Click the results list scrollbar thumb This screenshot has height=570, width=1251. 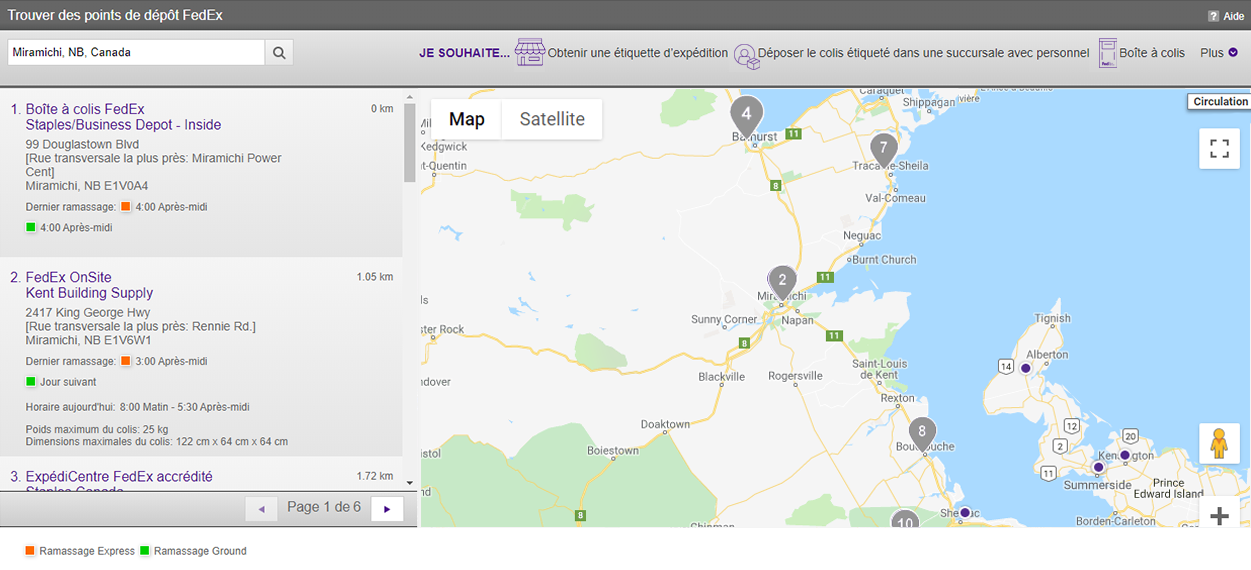coord(410,143)
